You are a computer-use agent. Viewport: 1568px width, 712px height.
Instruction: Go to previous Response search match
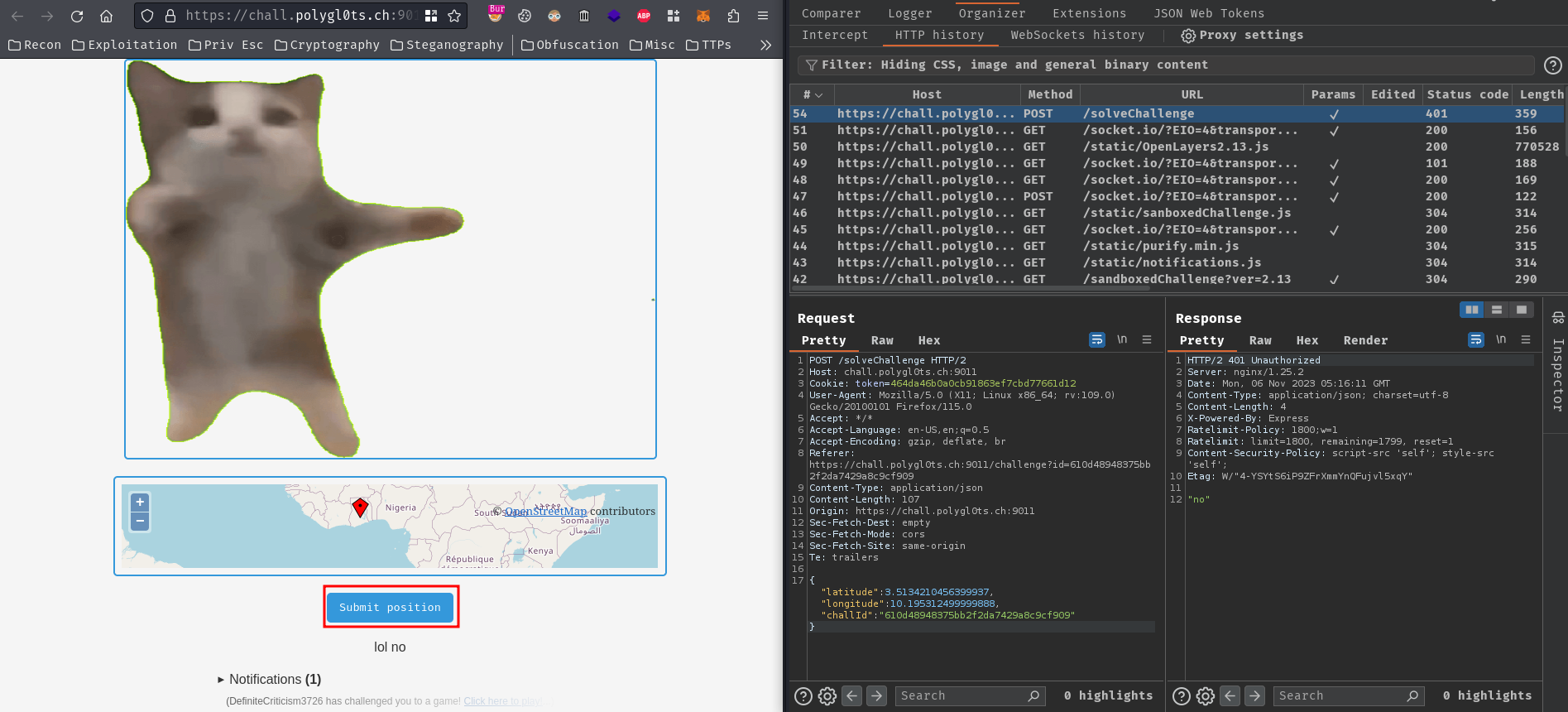(x=1230, y=695)
